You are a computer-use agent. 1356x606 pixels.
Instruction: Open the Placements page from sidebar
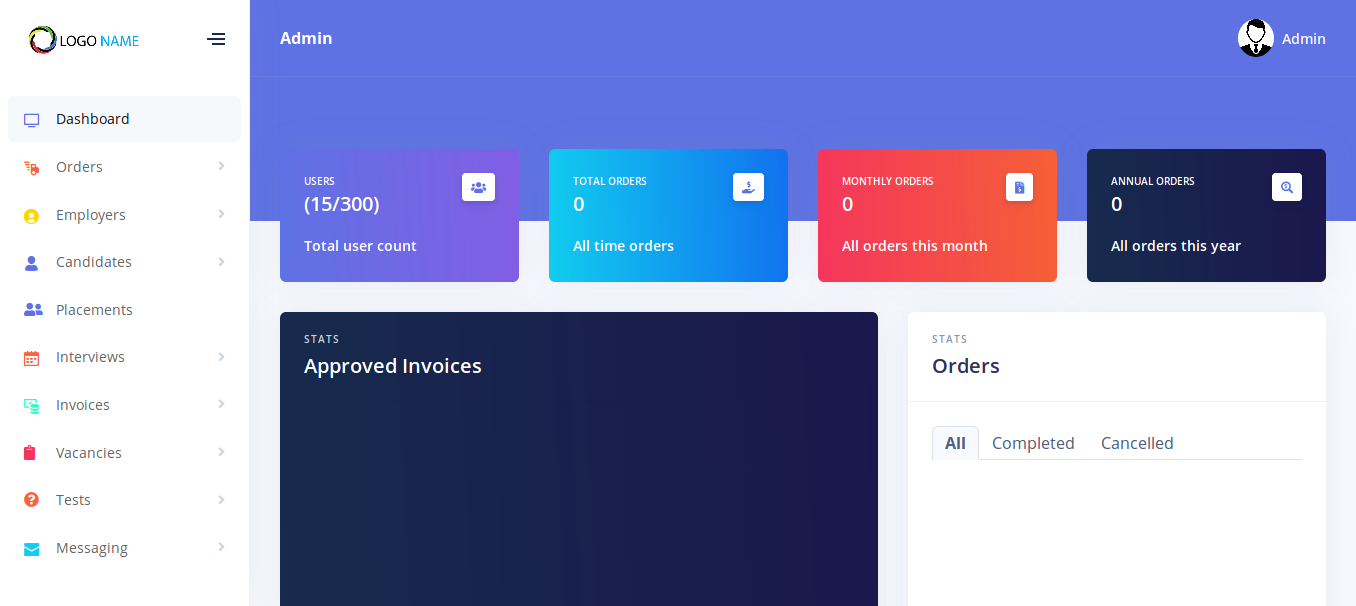tap(94, 310)
